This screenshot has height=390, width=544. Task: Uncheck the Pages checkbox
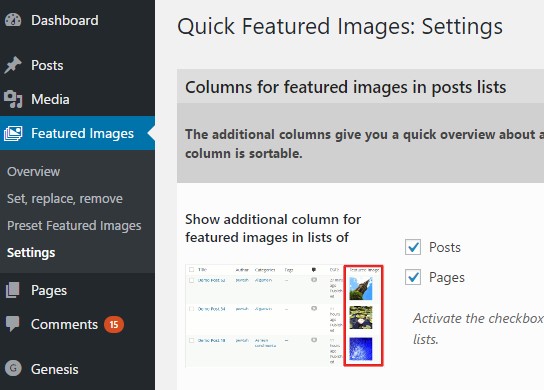(x=413, y=277)
